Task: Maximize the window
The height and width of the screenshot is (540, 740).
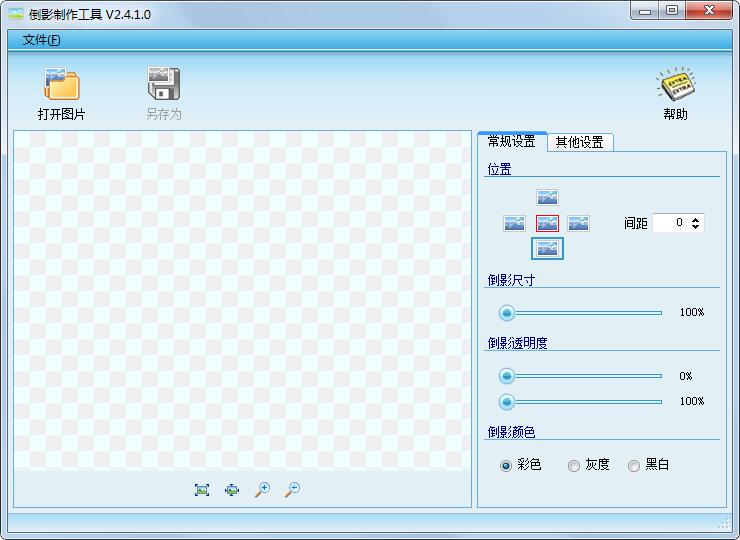Action: pyautogui.click(x=672, y=11)
